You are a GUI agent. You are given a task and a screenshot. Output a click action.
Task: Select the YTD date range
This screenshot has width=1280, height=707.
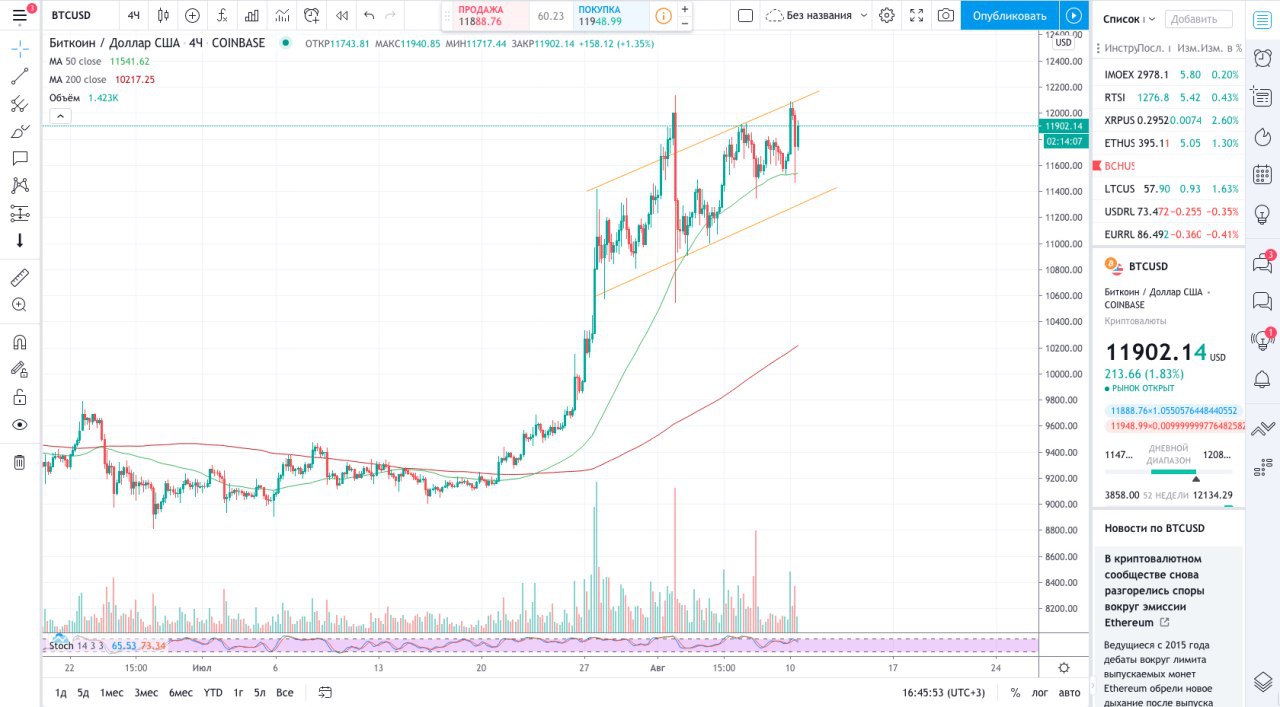pyautogui.click(x=213, y=692)
